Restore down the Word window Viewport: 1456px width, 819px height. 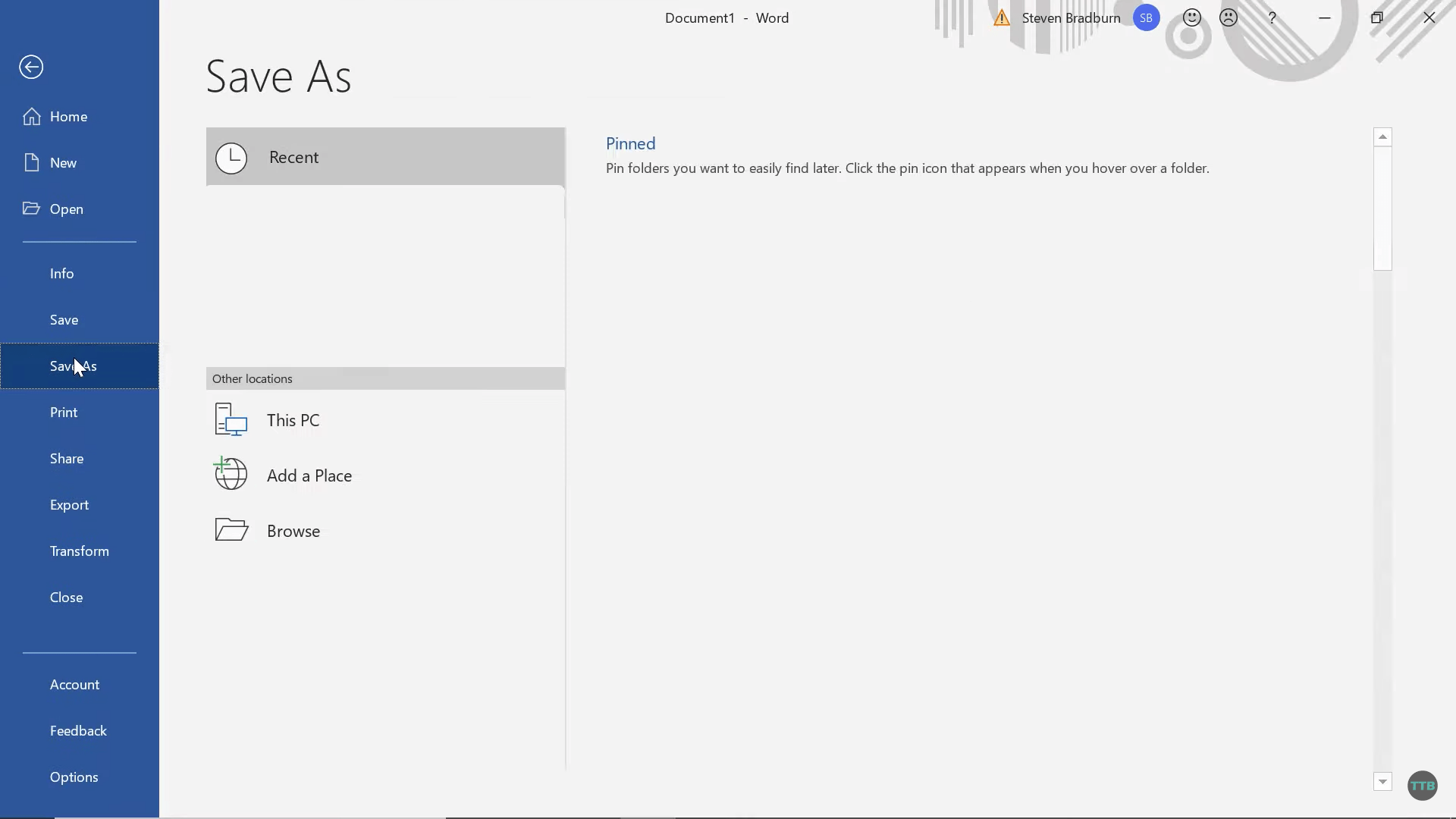tap(1377, 18)
